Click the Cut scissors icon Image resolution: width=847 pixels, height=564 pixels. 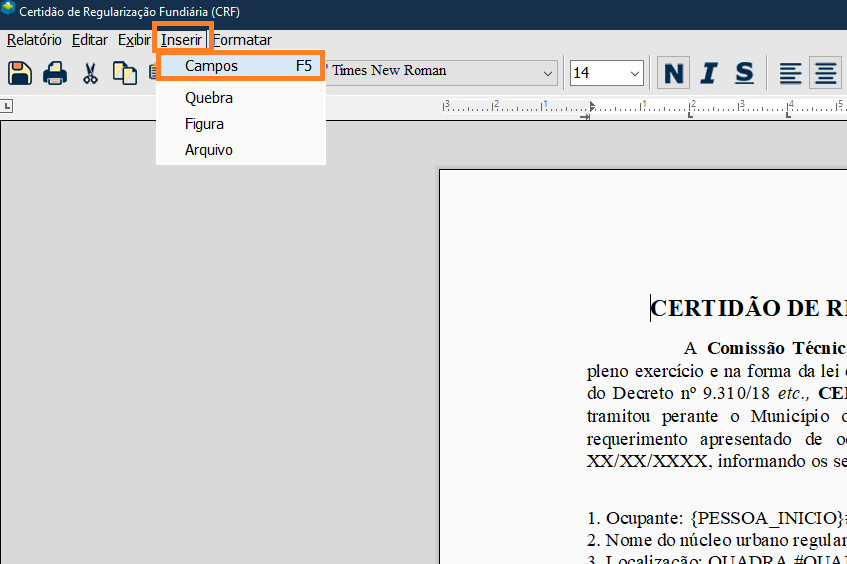(90, 73)
